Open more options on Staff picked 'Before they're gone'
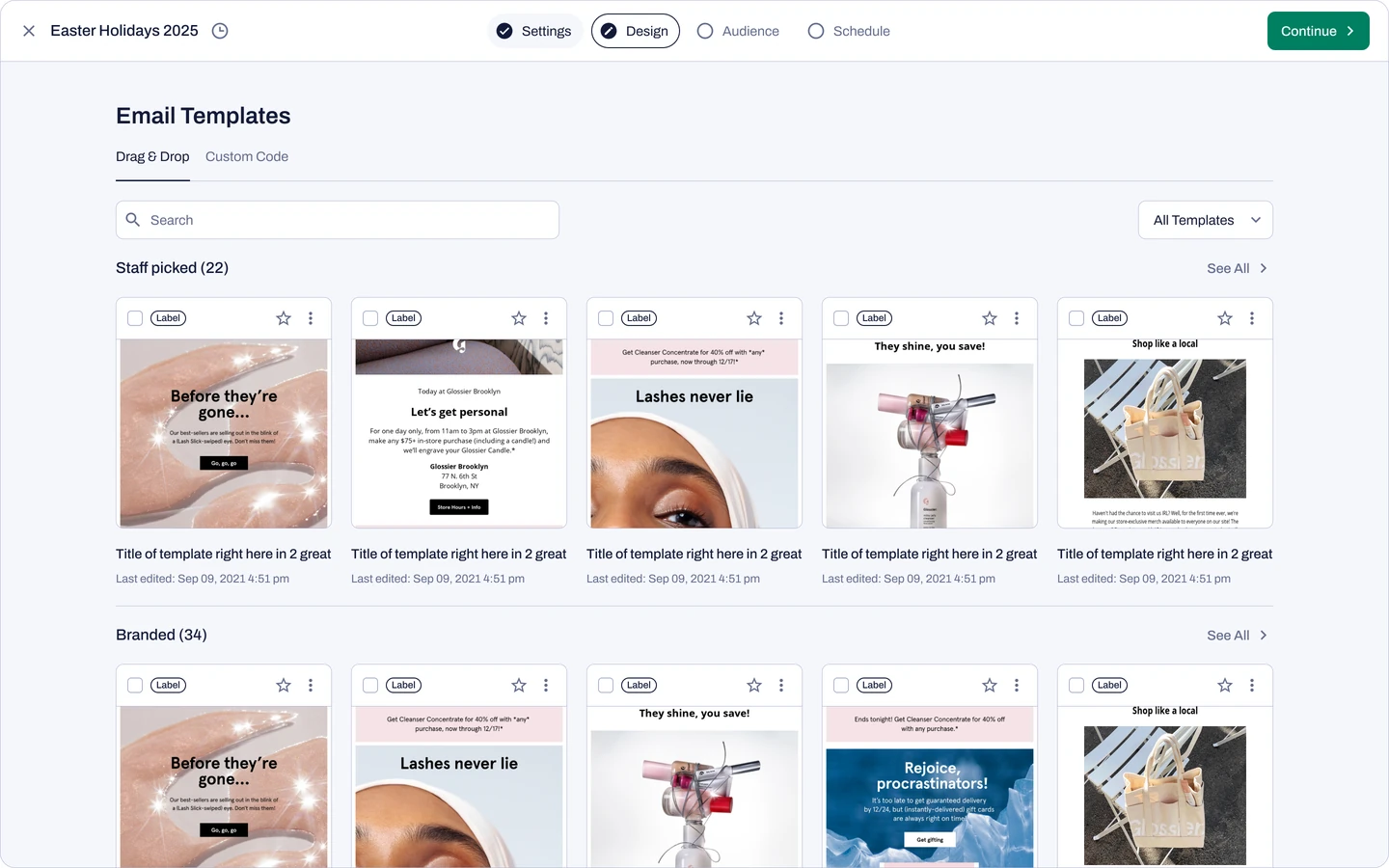 click(311, 318)
